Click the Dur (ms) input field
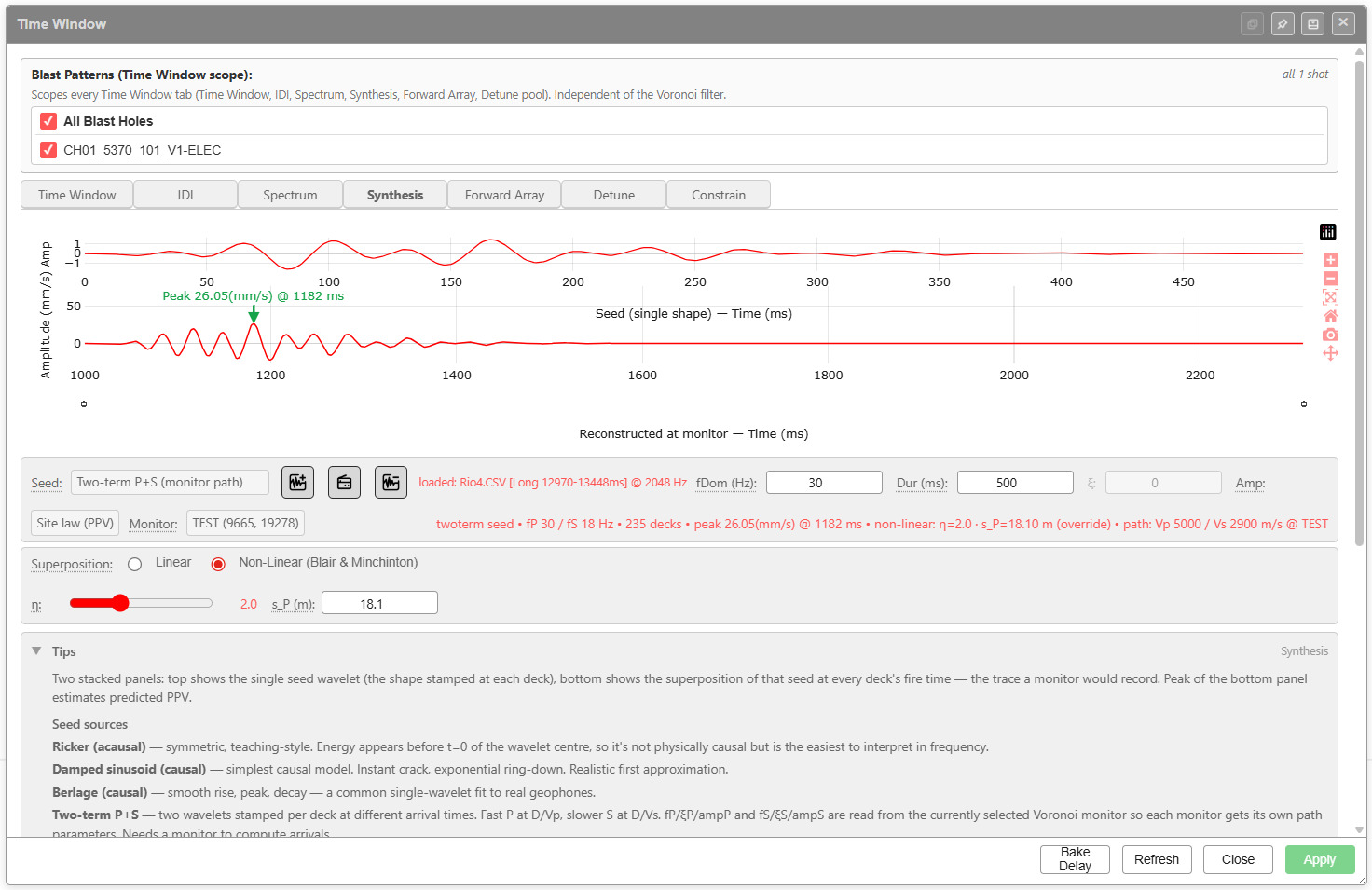1372x890 pixels. pyautogui.click(x=1015, y=483)
